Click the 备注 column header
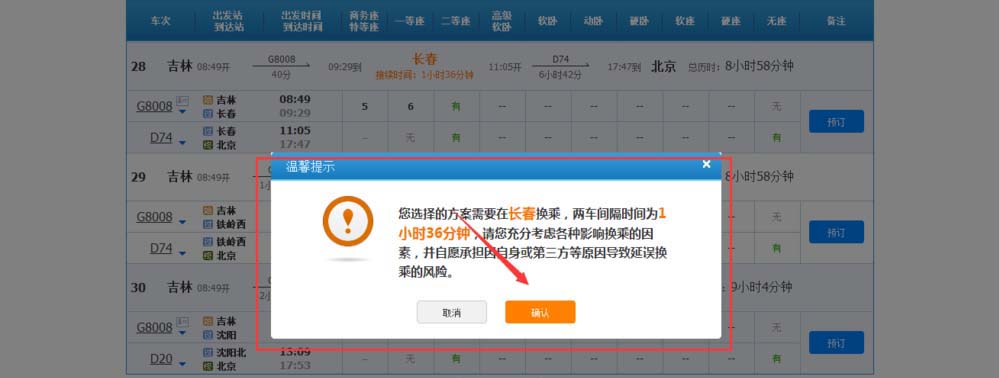This screenshot has height=378, width=1000. click(x=836, y=21)
